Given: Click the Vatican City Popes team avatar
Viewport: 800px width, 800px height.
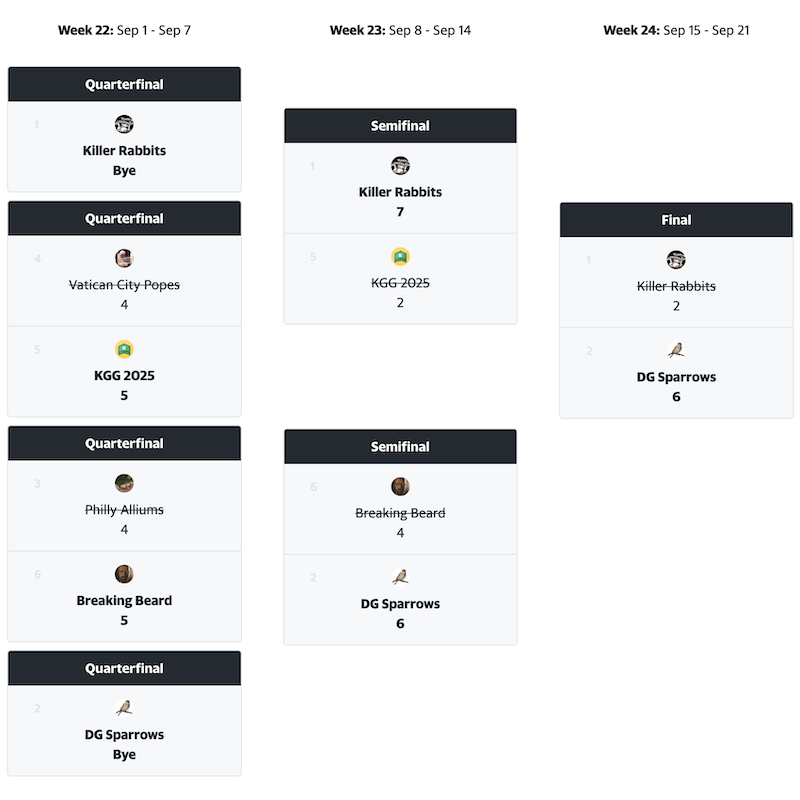Looking at the screenshot, I should click(124, 258).
